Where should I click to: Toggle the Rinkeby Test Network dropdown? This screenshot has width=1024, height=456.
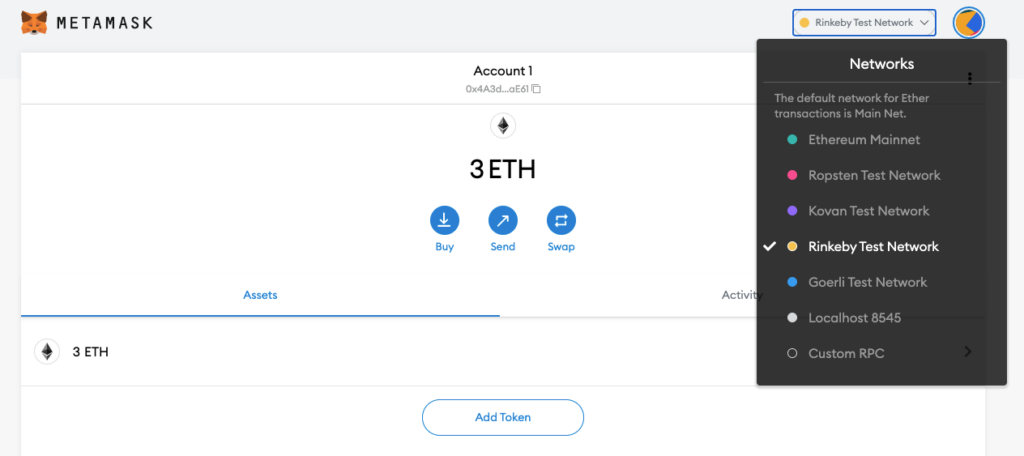click(864, 23)
